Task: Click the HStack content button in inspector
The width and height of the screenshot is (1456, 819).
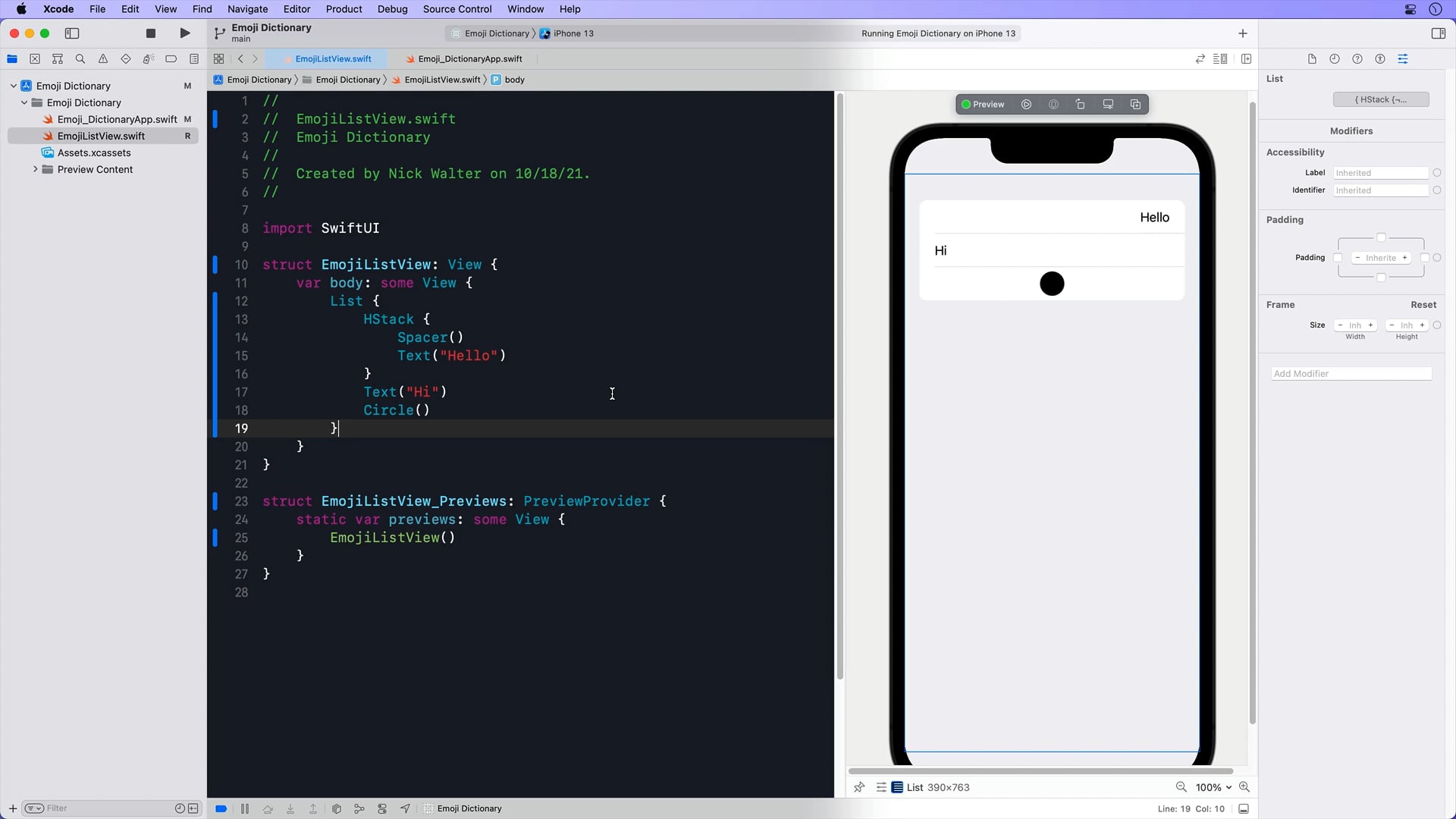Action: pos(1381,100)
